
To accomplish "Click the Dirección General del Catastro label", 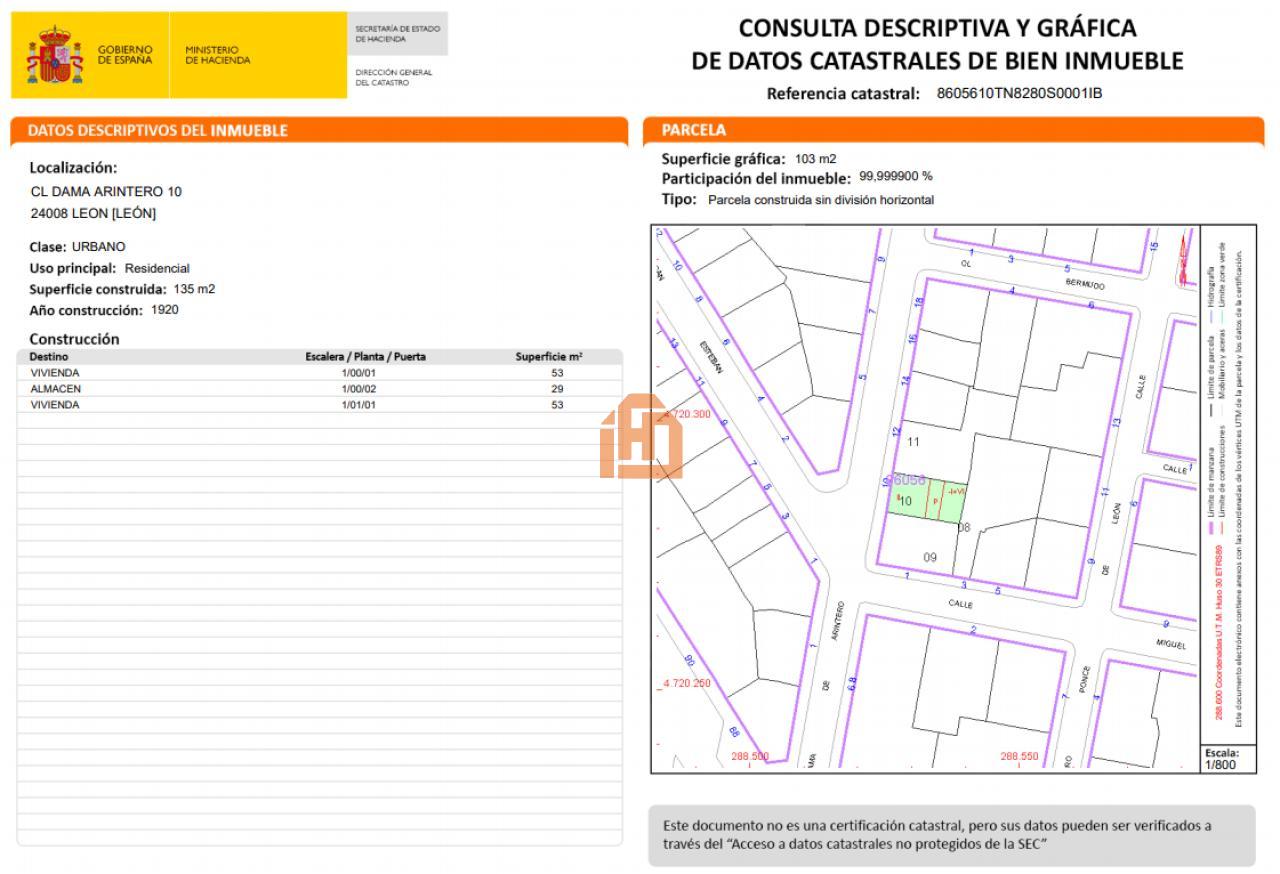I will 394,77.
